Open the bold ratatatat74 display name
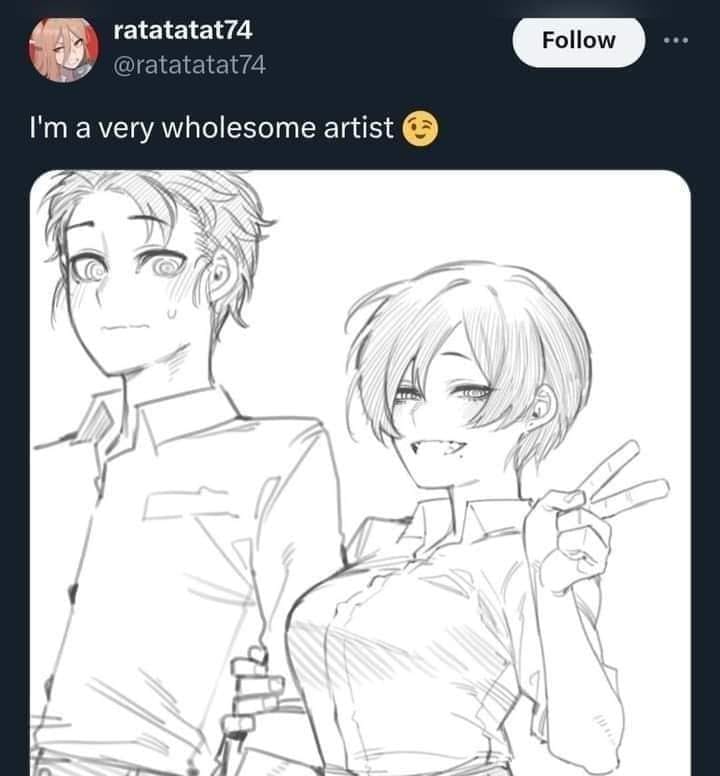Screen dimensions: 720x776 [183, 30]
